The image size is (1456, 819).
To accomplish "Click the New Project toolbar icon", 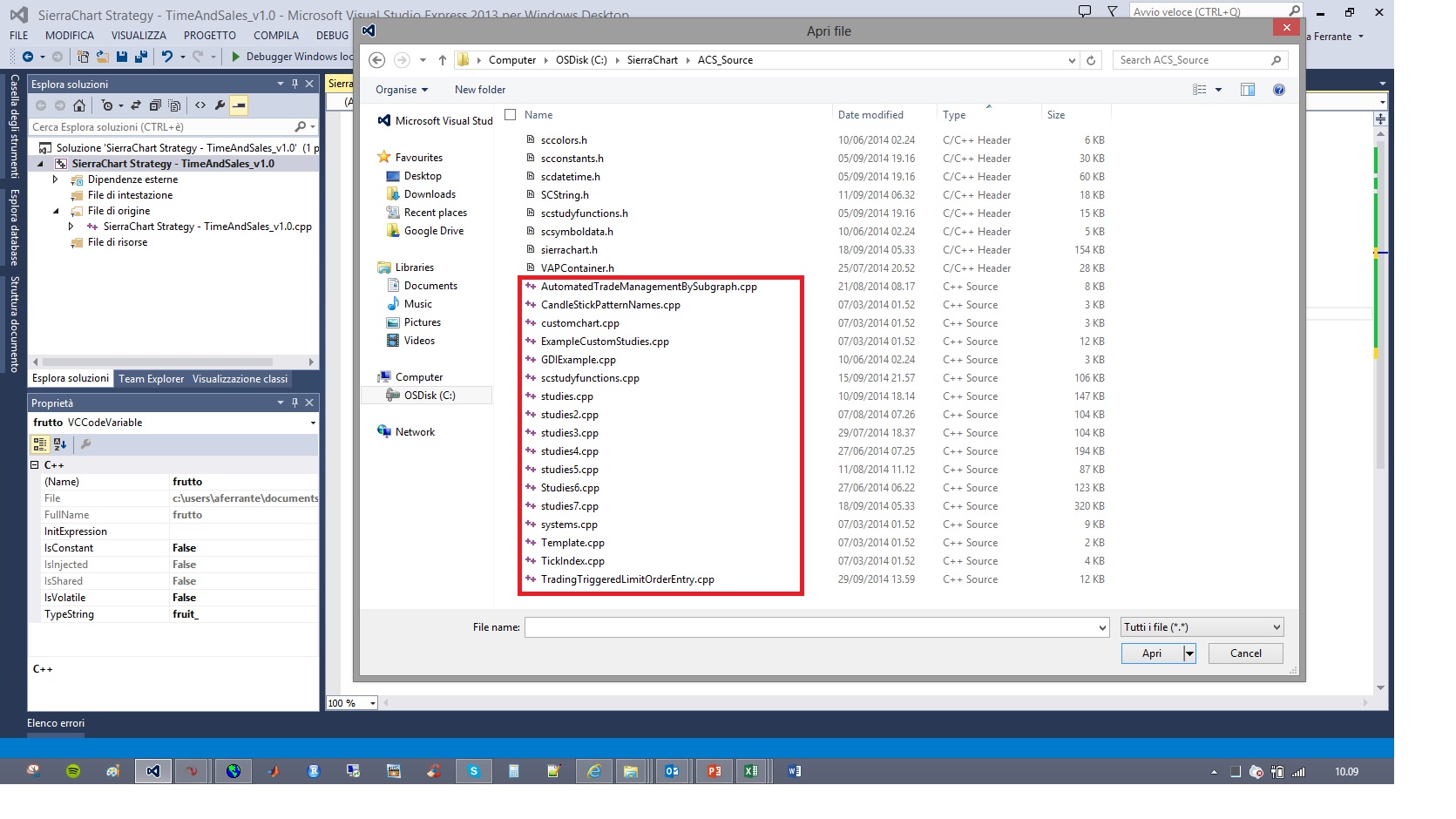I will (83, 57).
